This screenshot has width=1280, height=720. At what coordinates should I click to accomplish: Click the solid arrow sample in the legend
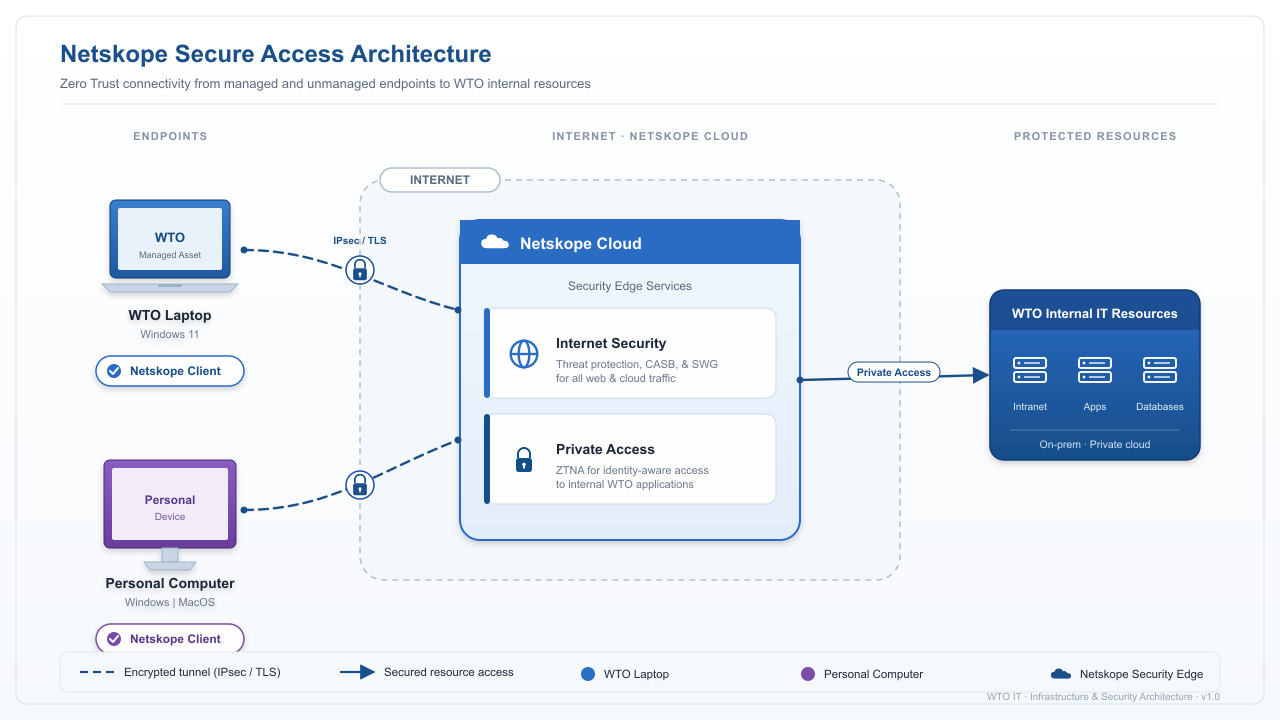point(357,673)
